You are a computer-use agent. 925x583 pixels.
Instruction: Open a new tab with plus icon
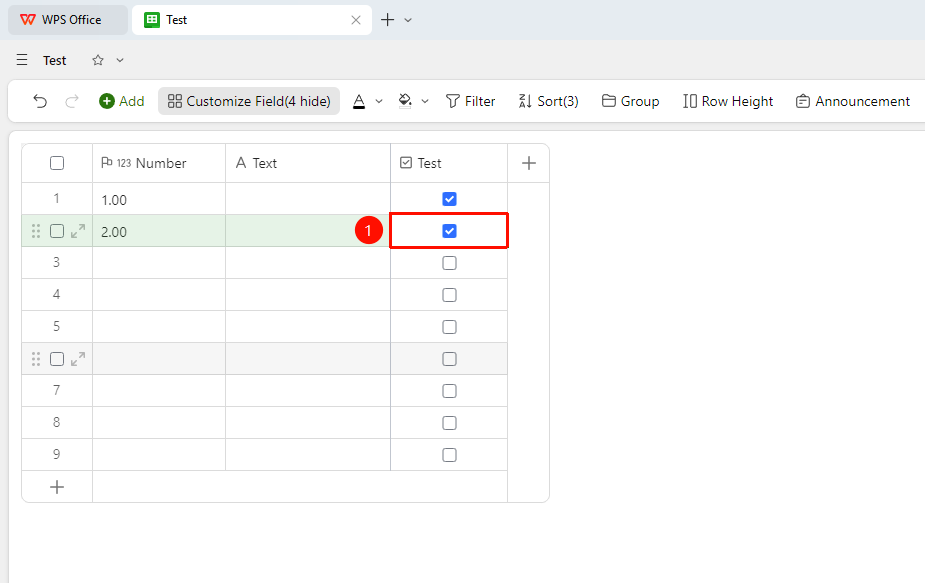click(x=387, y=19)
